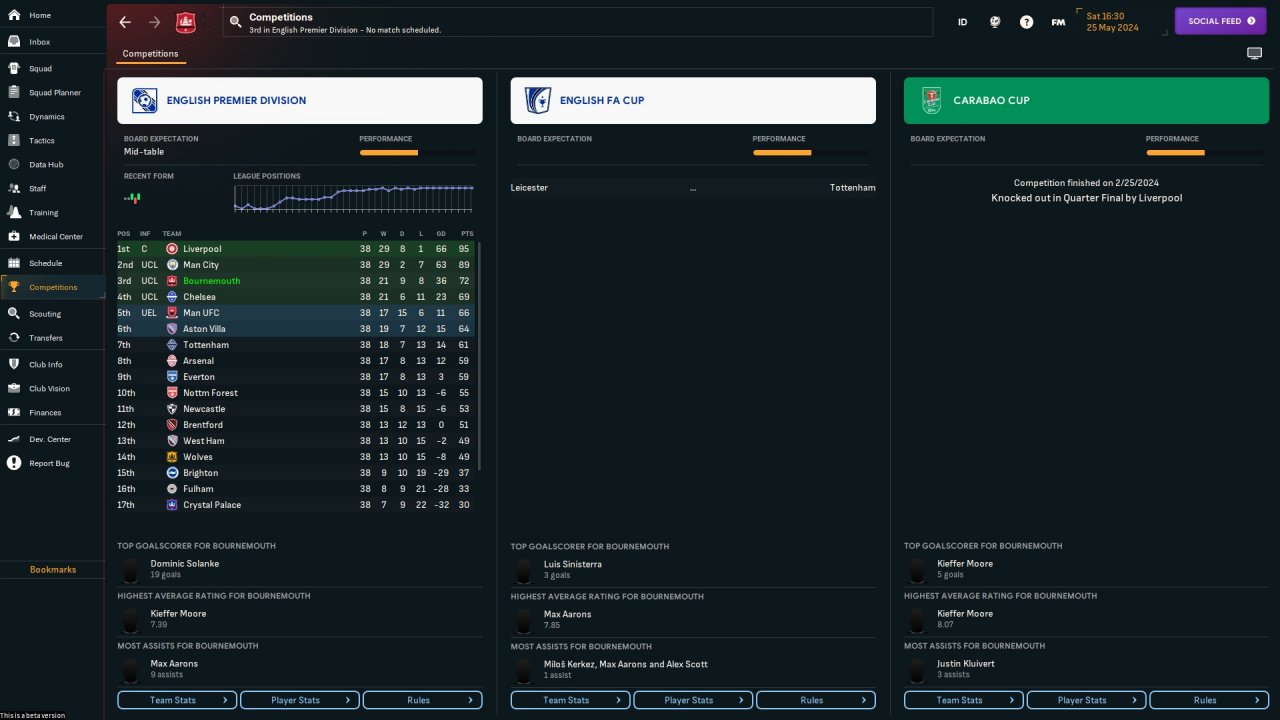Open Team Stats for the Carabao Cup

(964, 700)
